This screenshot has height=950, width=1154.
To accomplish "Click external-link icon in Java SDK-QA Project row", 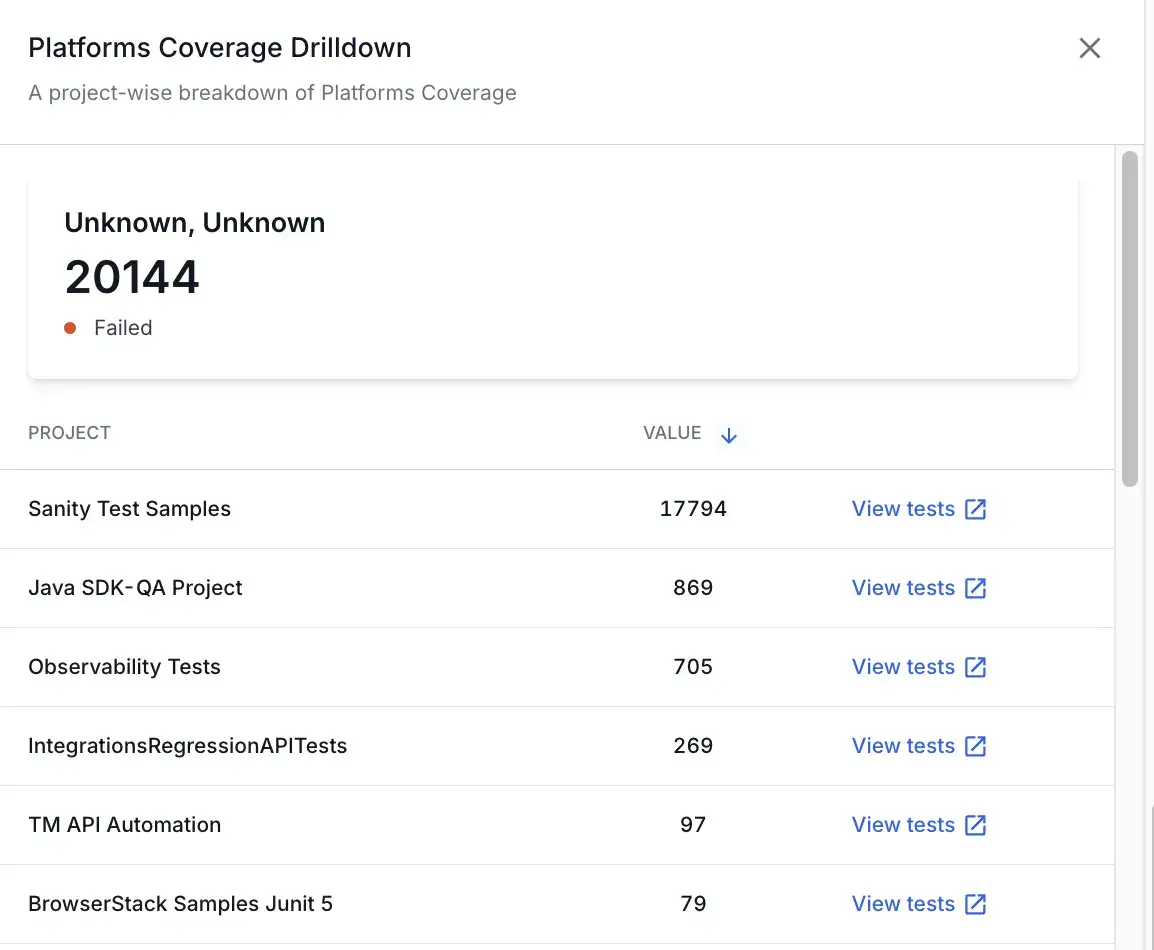I will pos(975,588).
